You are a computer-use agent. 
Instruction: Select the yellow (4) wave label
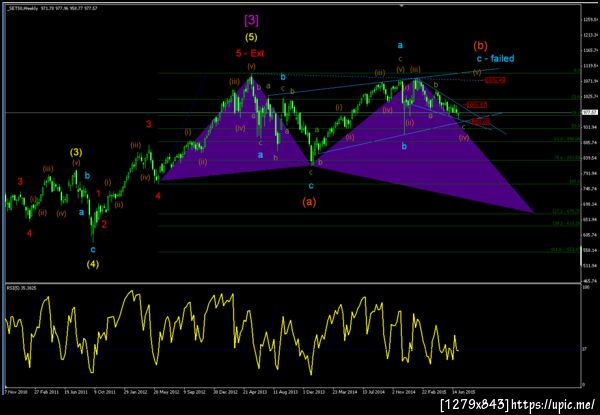click(93, 264)
